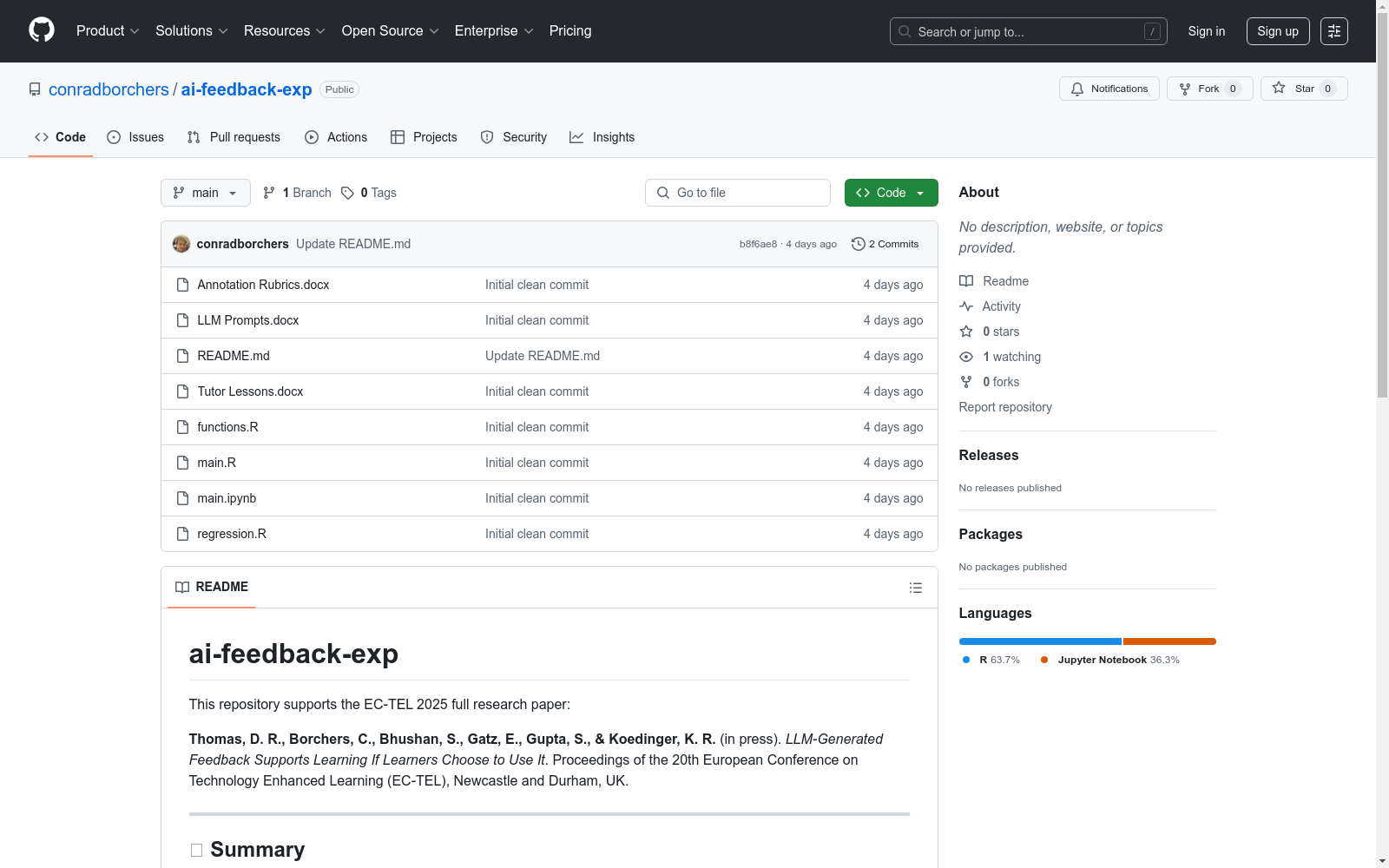The width and height of the screenshot is (1389, 868).
Task: Expand the Enterprise menu
Action: tap(494, 31)
